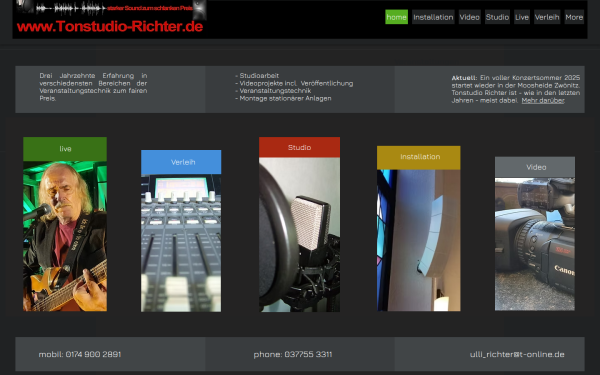This screenshot has width=600, height=375.
Task: Open the studio microphone photo
Action: pos(299,235)
